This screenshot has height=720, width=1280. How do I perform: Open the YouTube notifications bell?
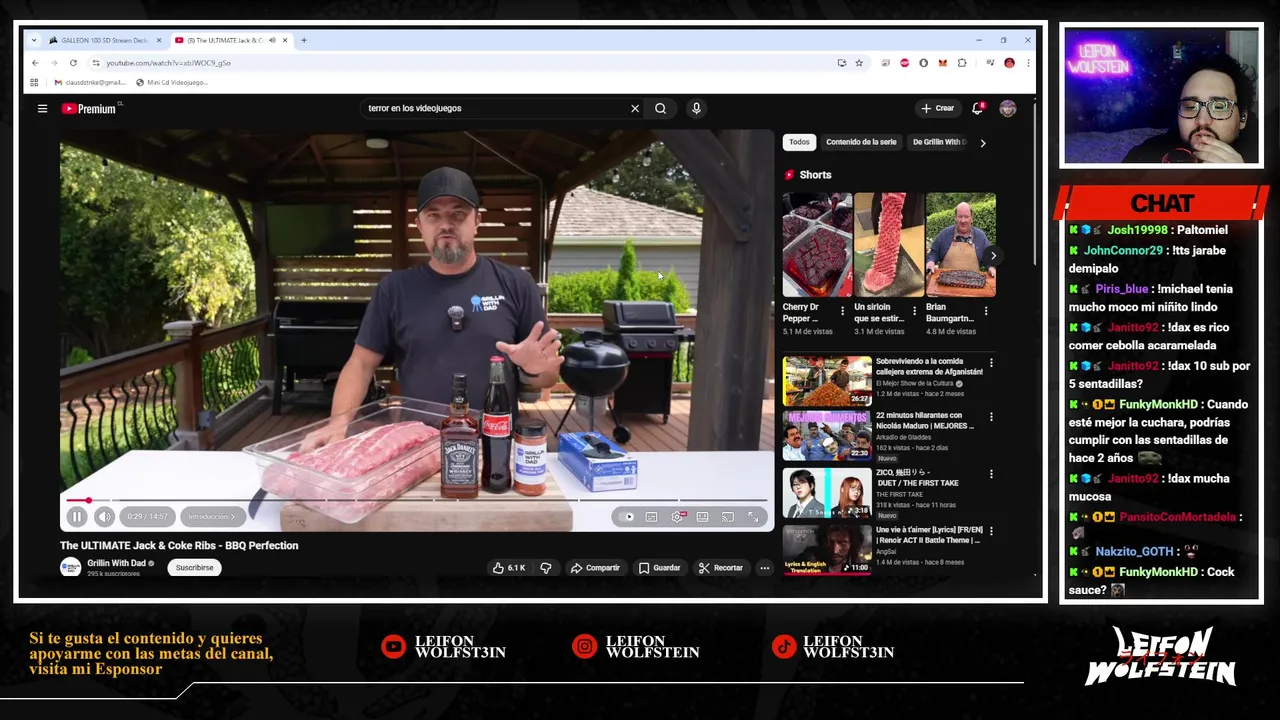coord(978,108)
